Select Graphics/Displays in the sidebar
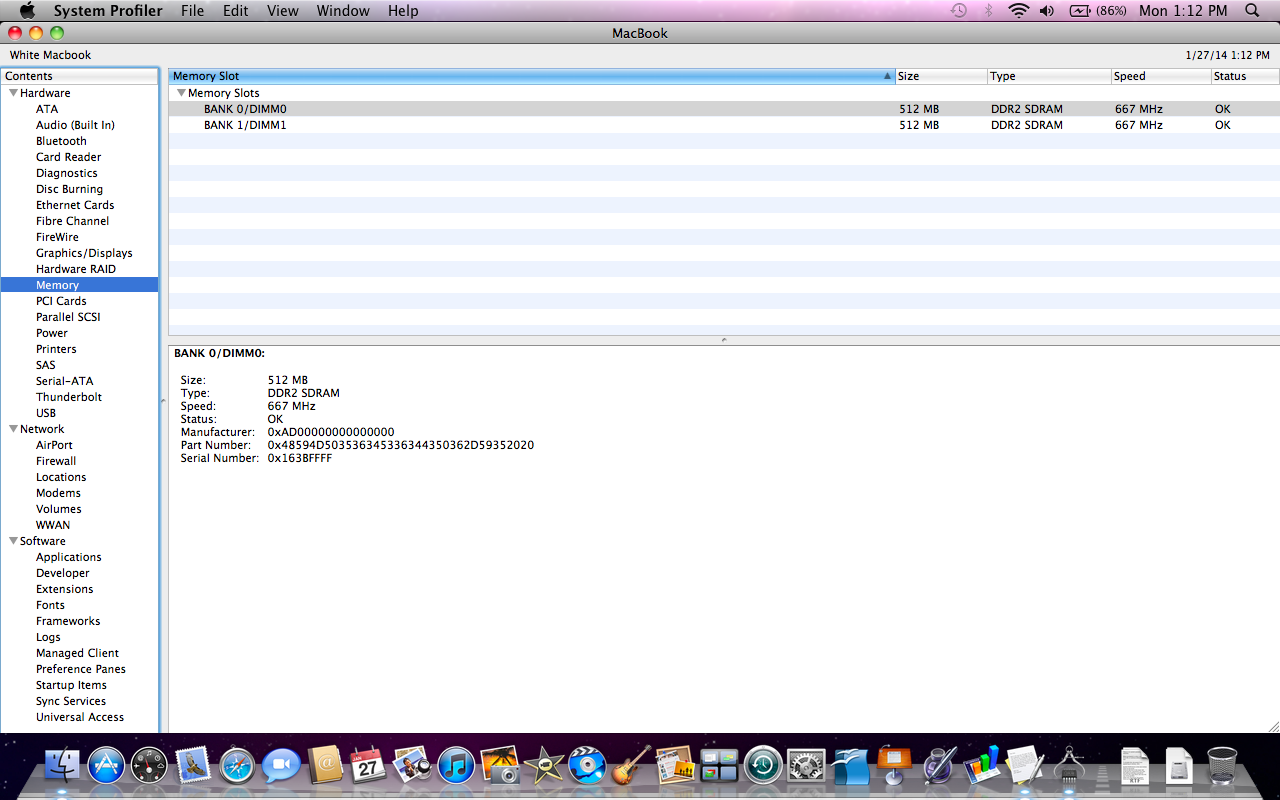The height and width of the screenshot is (800, 1280). point(84,253)
